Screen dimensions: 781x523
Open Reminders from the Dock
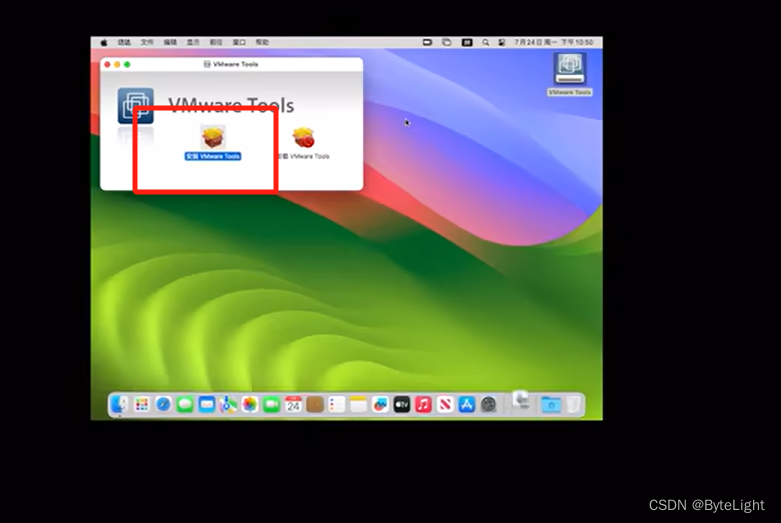tap(337, 404)
